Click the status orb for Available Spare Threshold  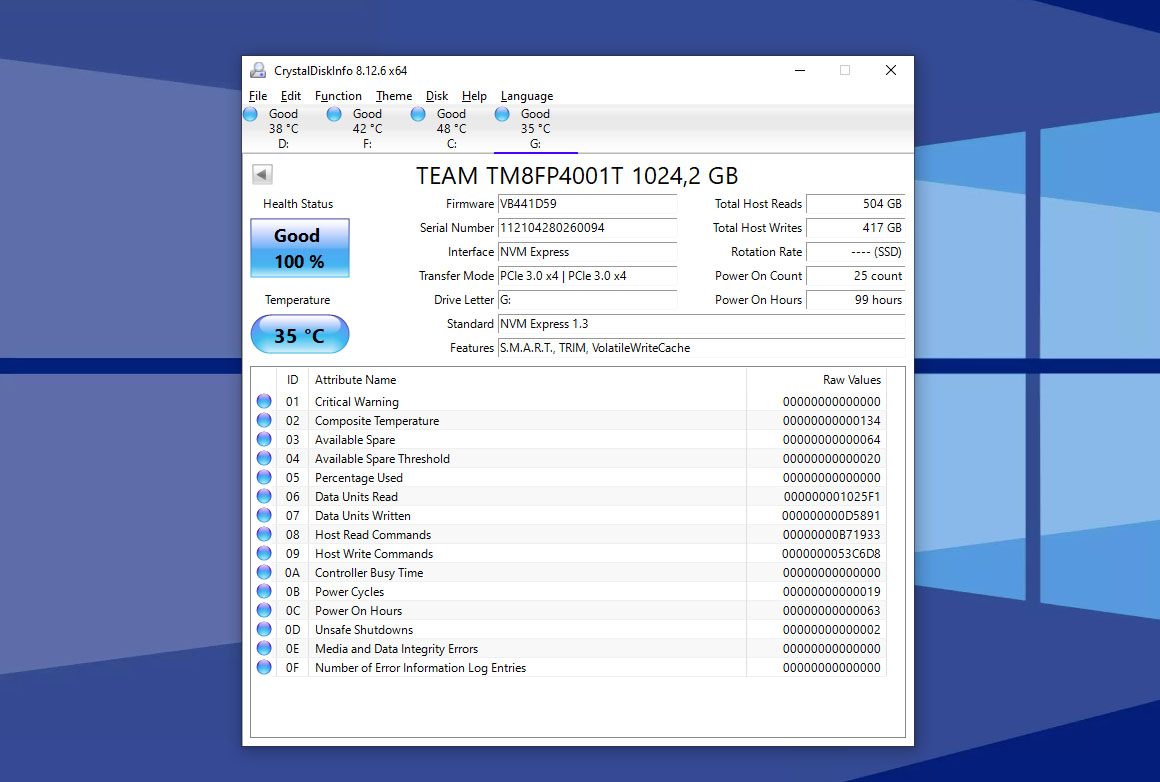point(264,458)
